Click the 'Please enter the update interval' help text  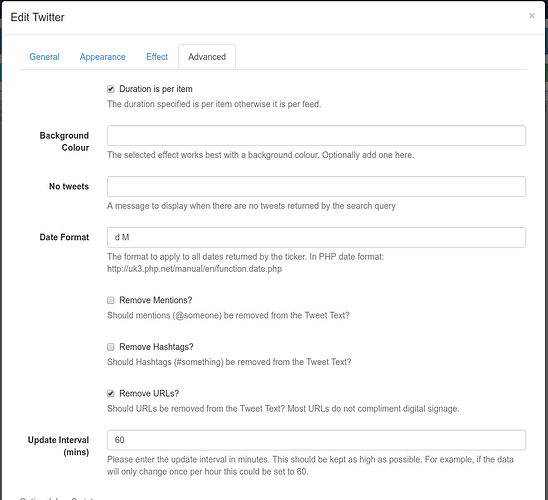click(x=310, y=466)
